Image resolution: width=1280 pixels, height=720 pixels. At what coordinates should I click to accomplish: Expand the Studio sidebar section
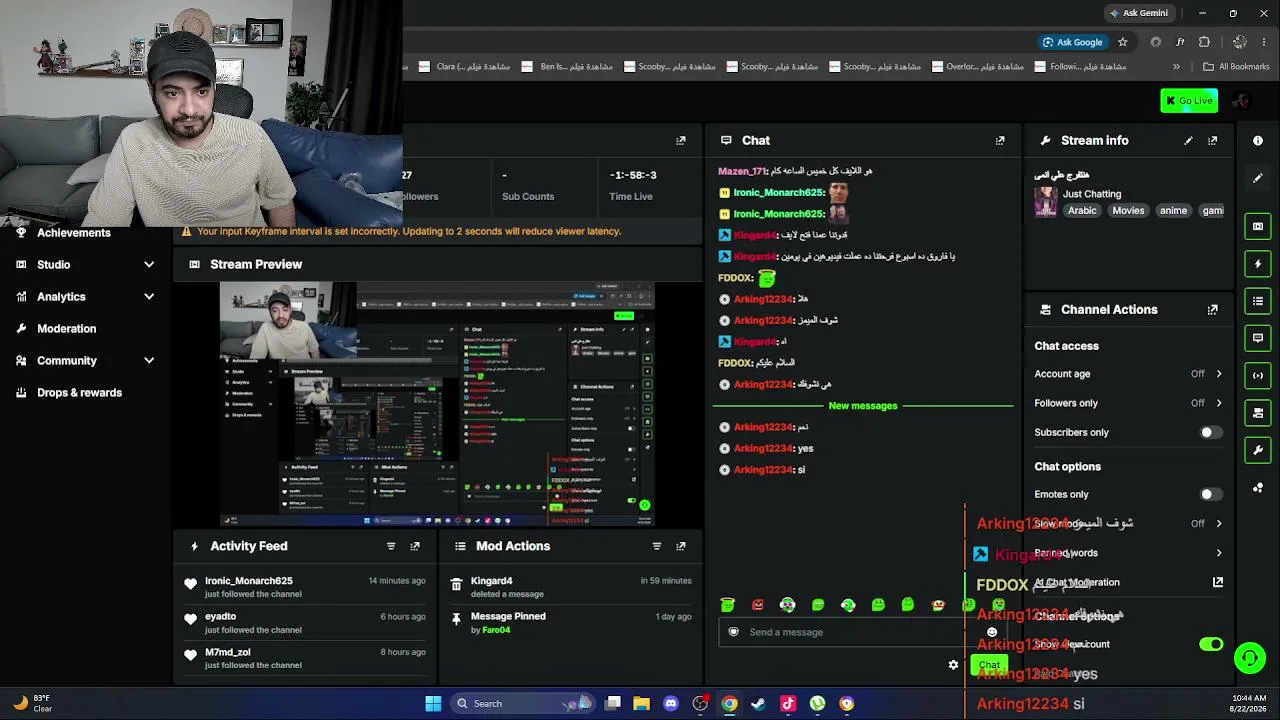149,265
